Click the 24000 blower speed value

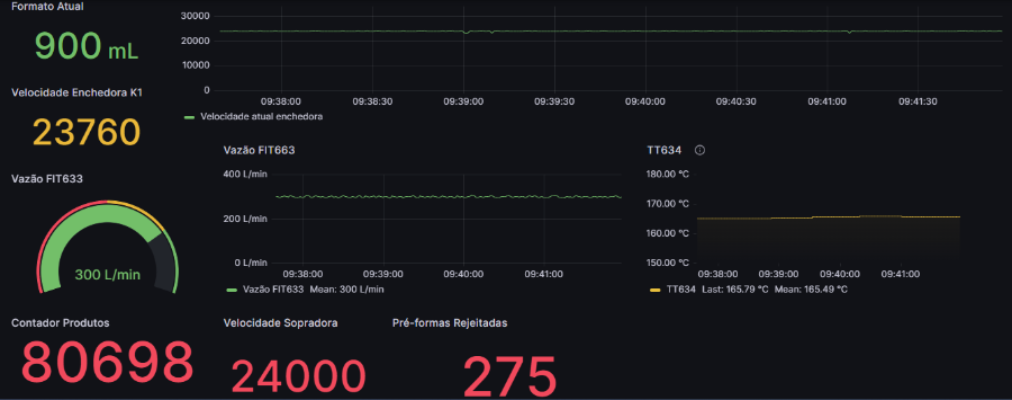pyautogui.click(x=298, y=377)
